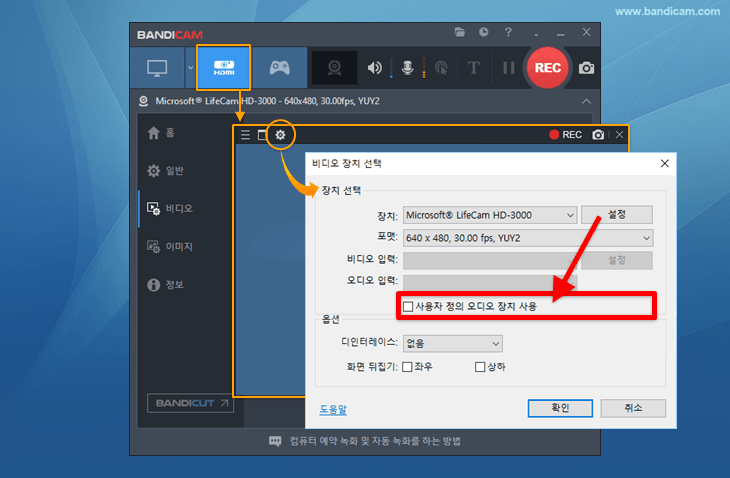Open output folder icon in title bar
The height and width of the screenshot is (478, 730).
pyautogui.click(x=460, y=32)
